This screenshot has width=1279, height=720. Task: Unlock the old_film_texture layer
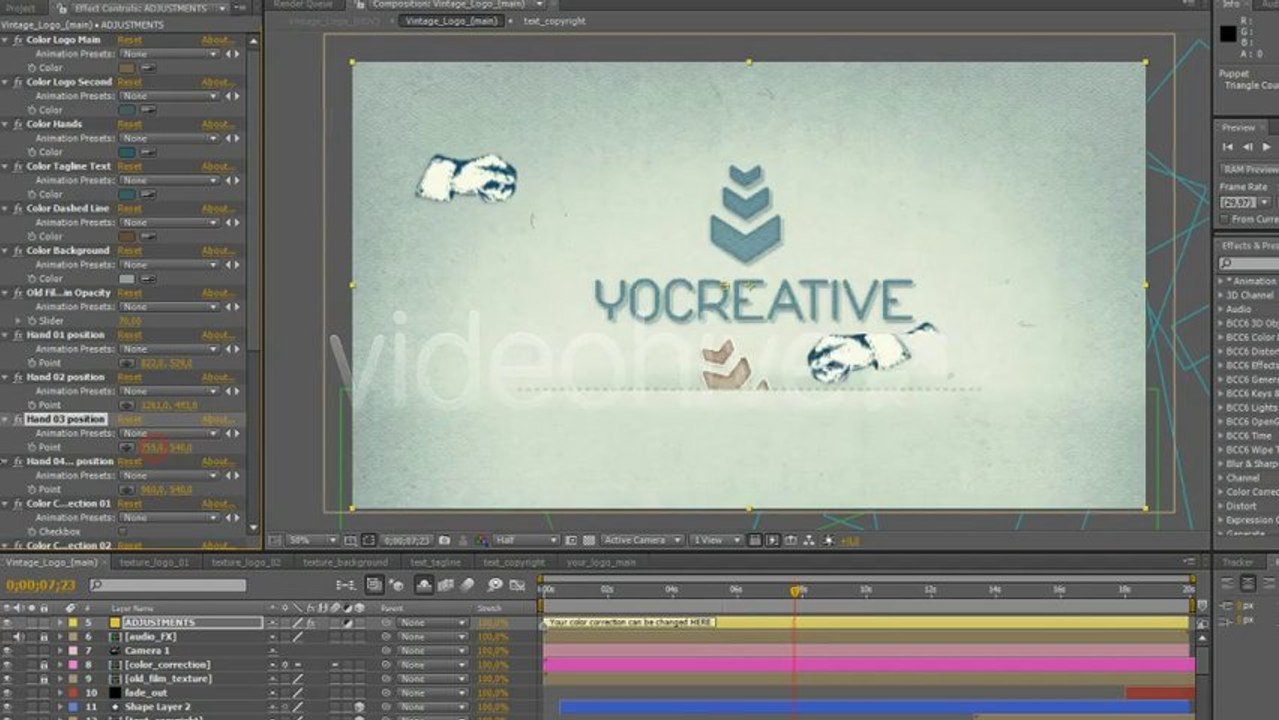(44, 678)
